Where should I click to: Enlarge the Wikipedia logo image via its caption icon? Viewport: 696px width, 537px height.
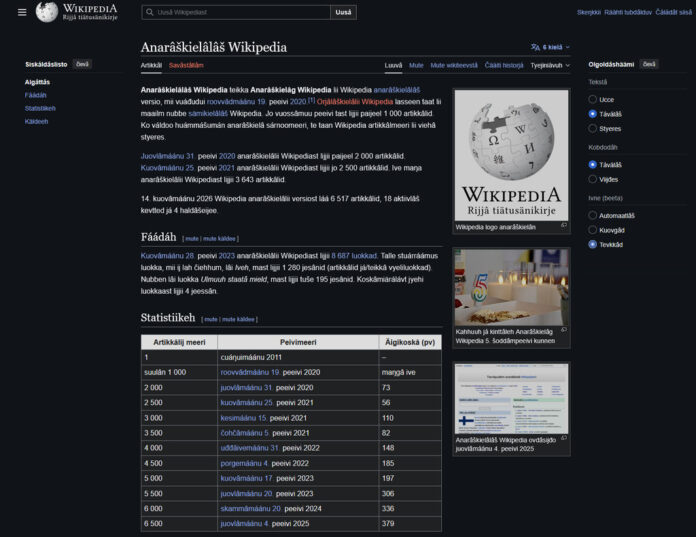pos(564,227)
